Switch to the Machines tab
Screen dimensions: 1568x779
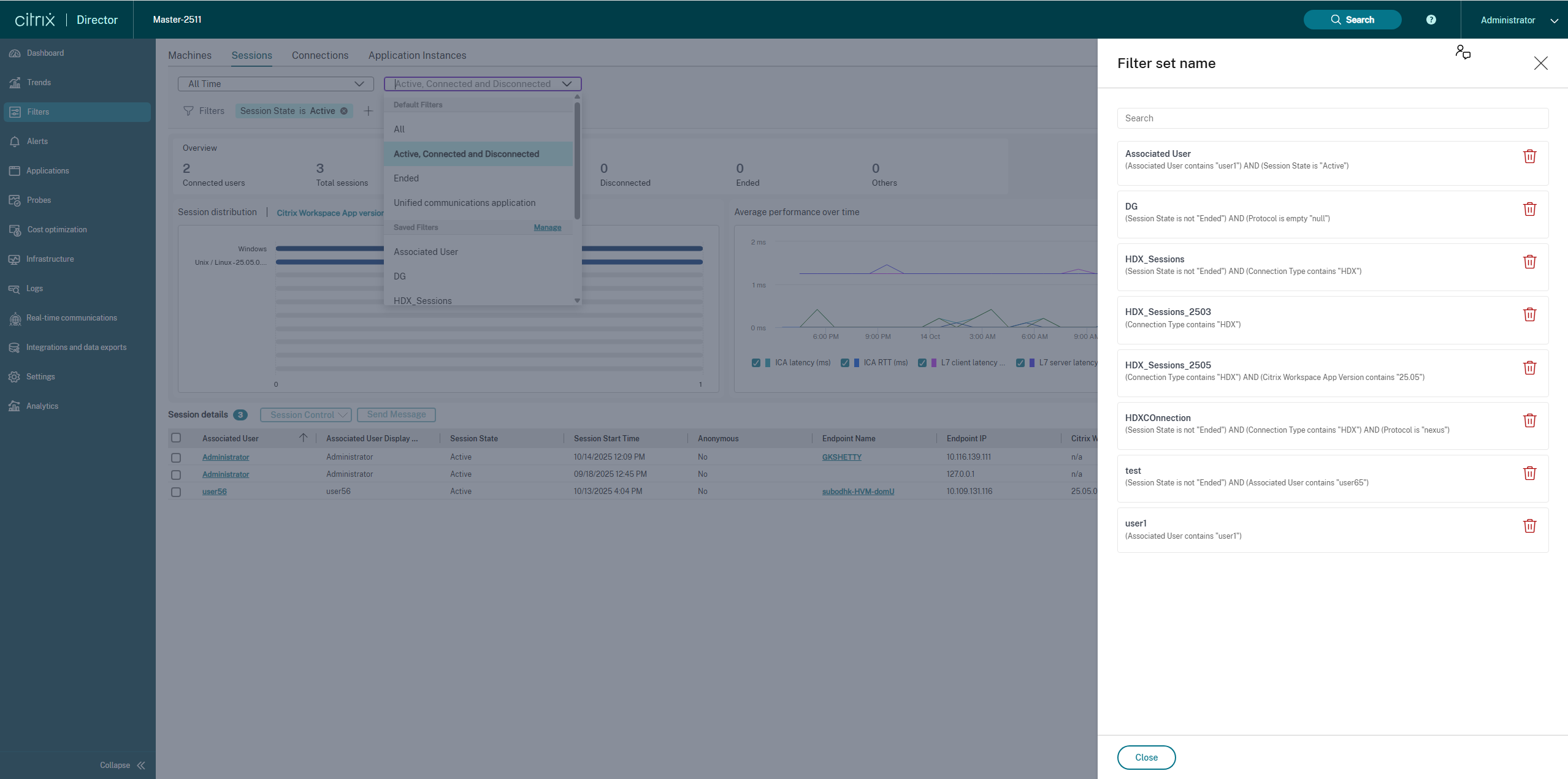coord(190,55)
